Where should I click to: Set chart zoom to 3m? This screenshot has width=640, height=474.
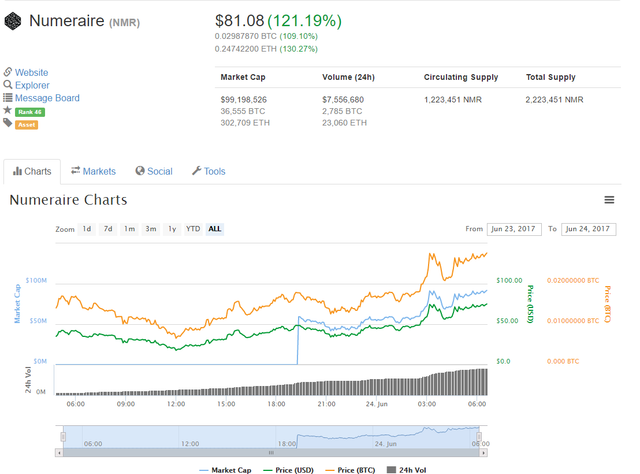151,229
